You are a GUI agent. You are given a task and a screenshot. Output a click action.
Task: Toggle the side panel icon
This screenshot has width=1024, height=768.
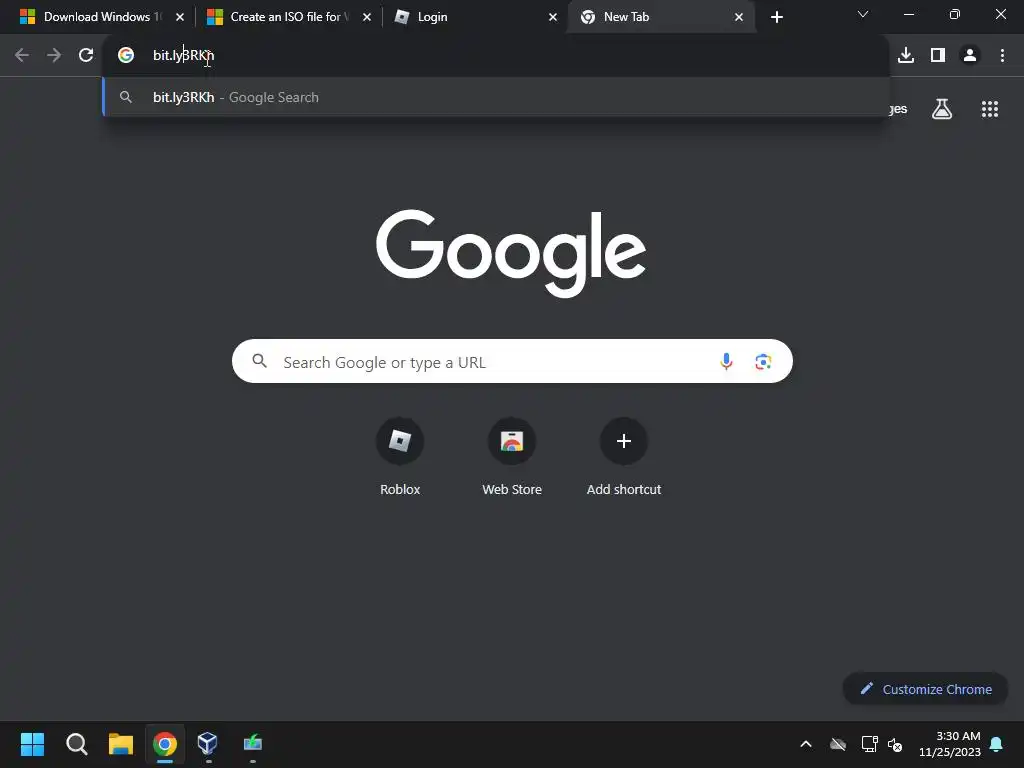click(x=938, y=56)
